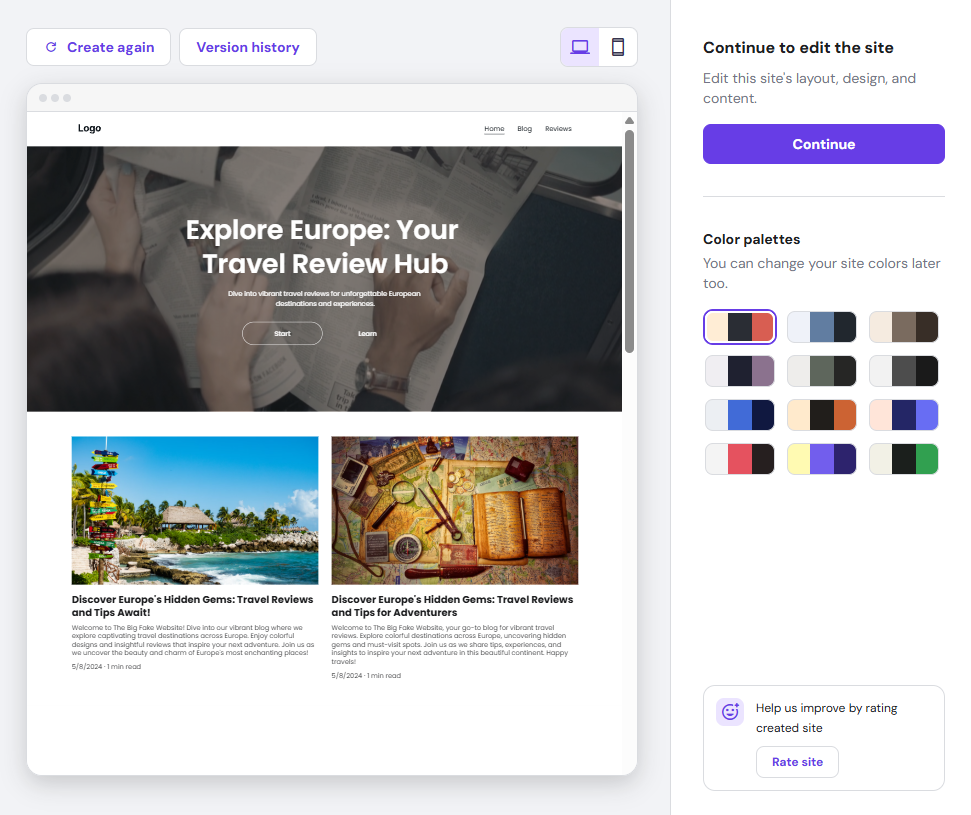Expand the Version history panel

[x=247, y=47]
